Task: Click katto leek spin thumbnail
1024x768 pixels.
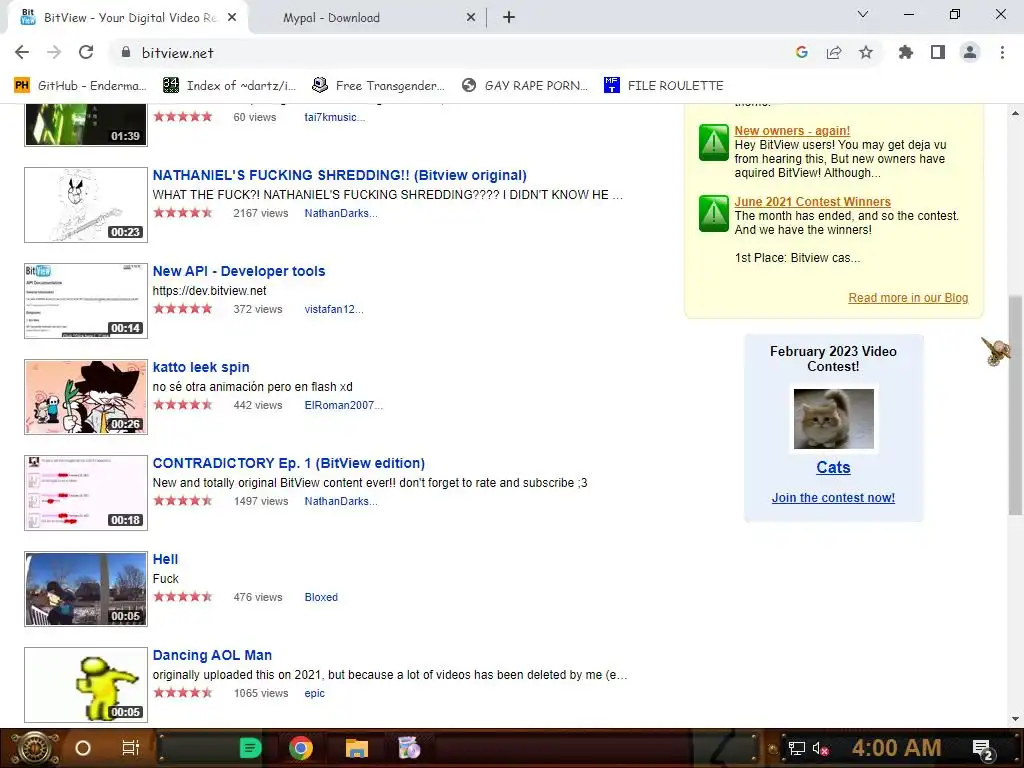Action: pos(86,396)
